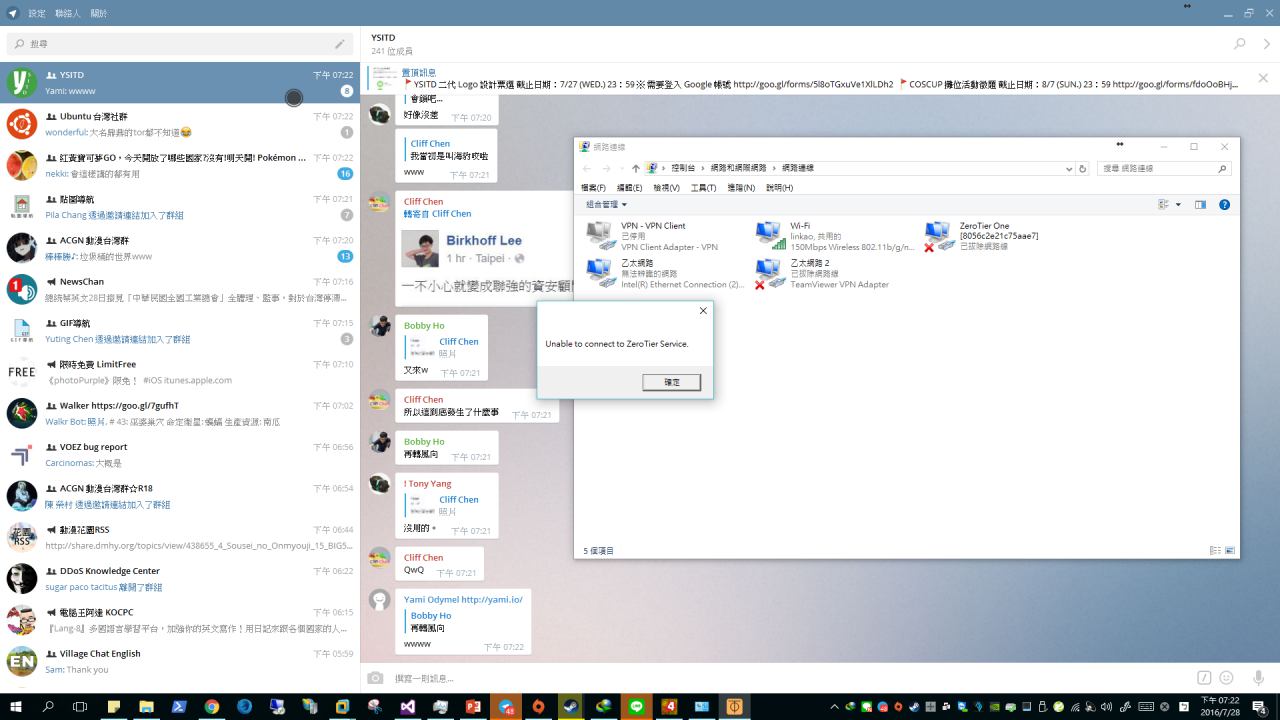The height and width of the screenshot is (720, 1280).
Task: Expand the address bar history dropdown
Action: coord(1069,169)
